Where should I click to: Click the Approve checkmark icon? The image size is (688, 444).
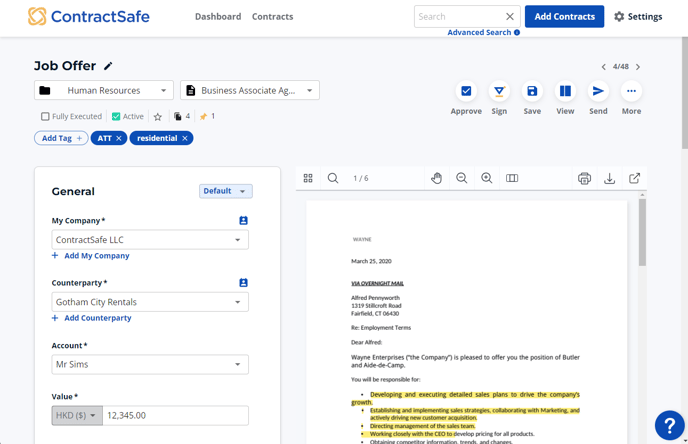(466, 91)
